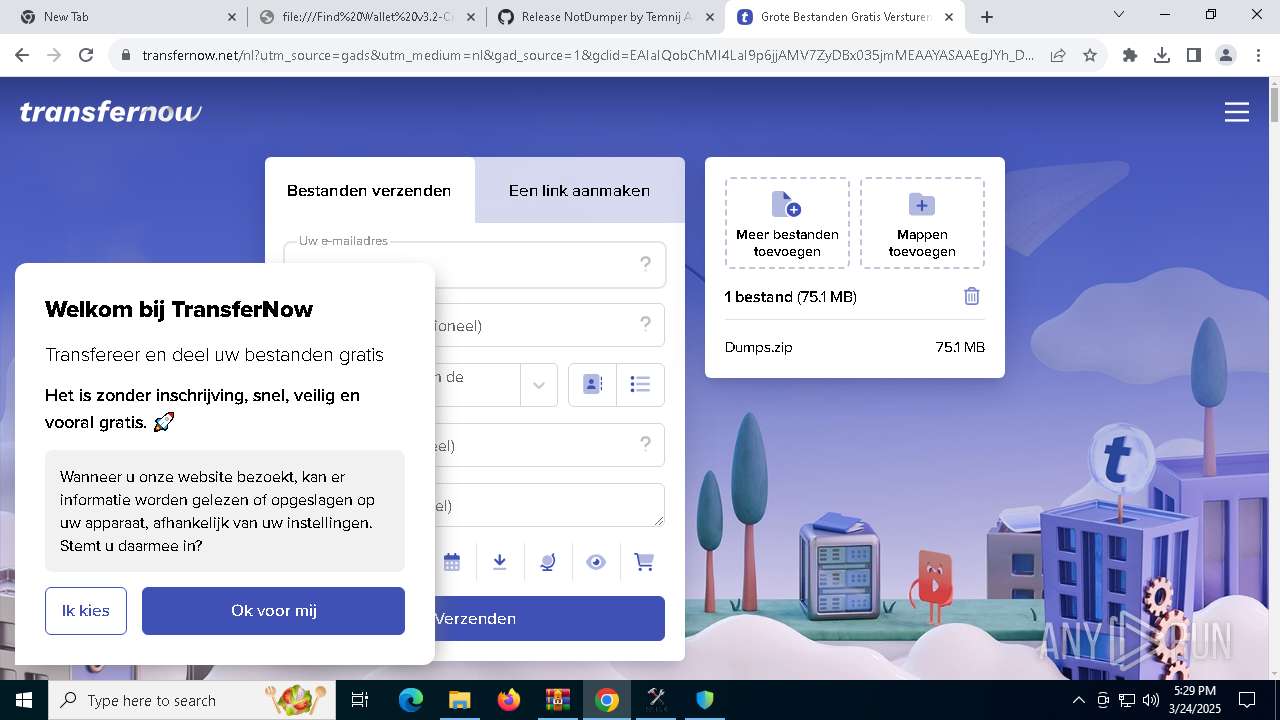Screen dimensions: 1280x720
Task: Click the taskbar search box
Action: coord(192,700)
